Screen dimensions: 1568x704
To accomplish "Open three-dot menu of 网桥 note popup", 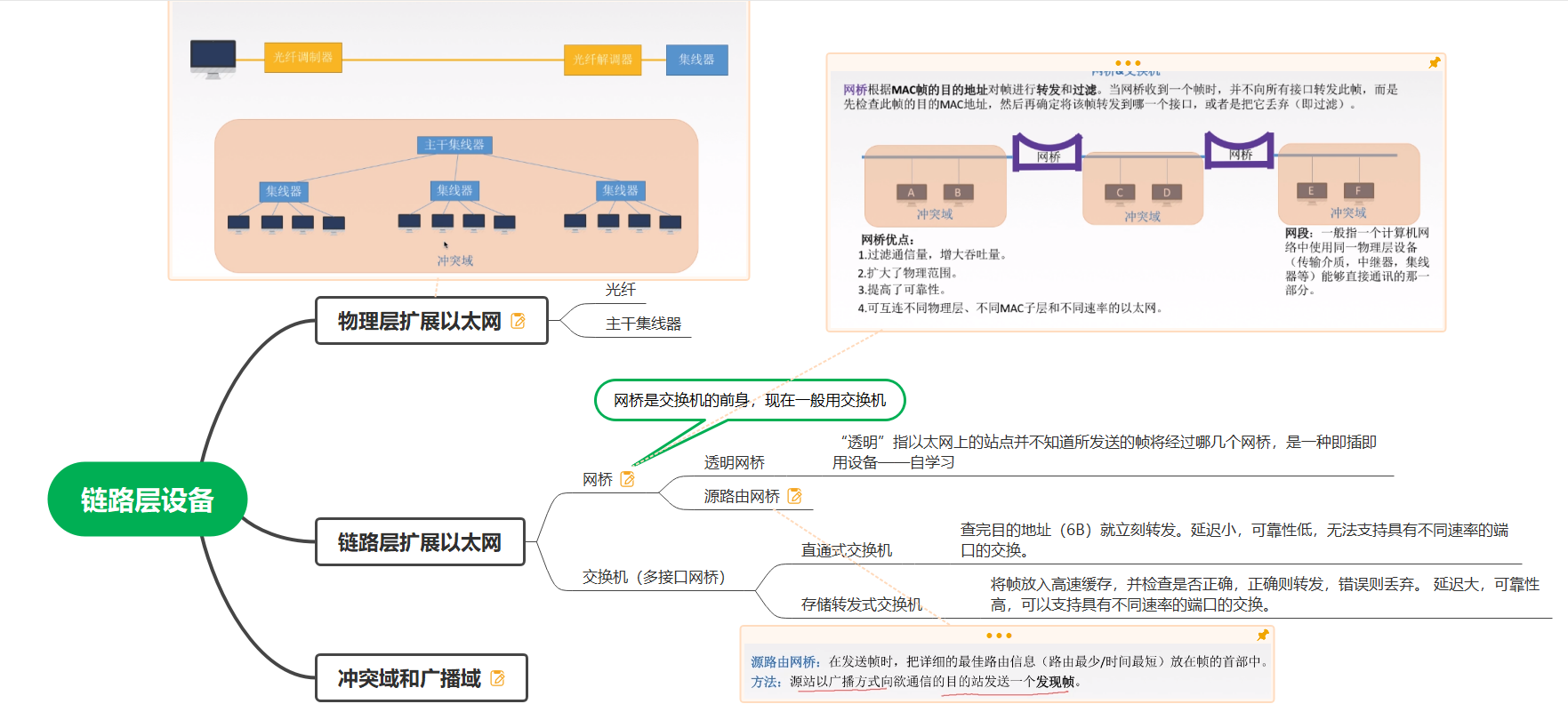I will click(1128, 63).
